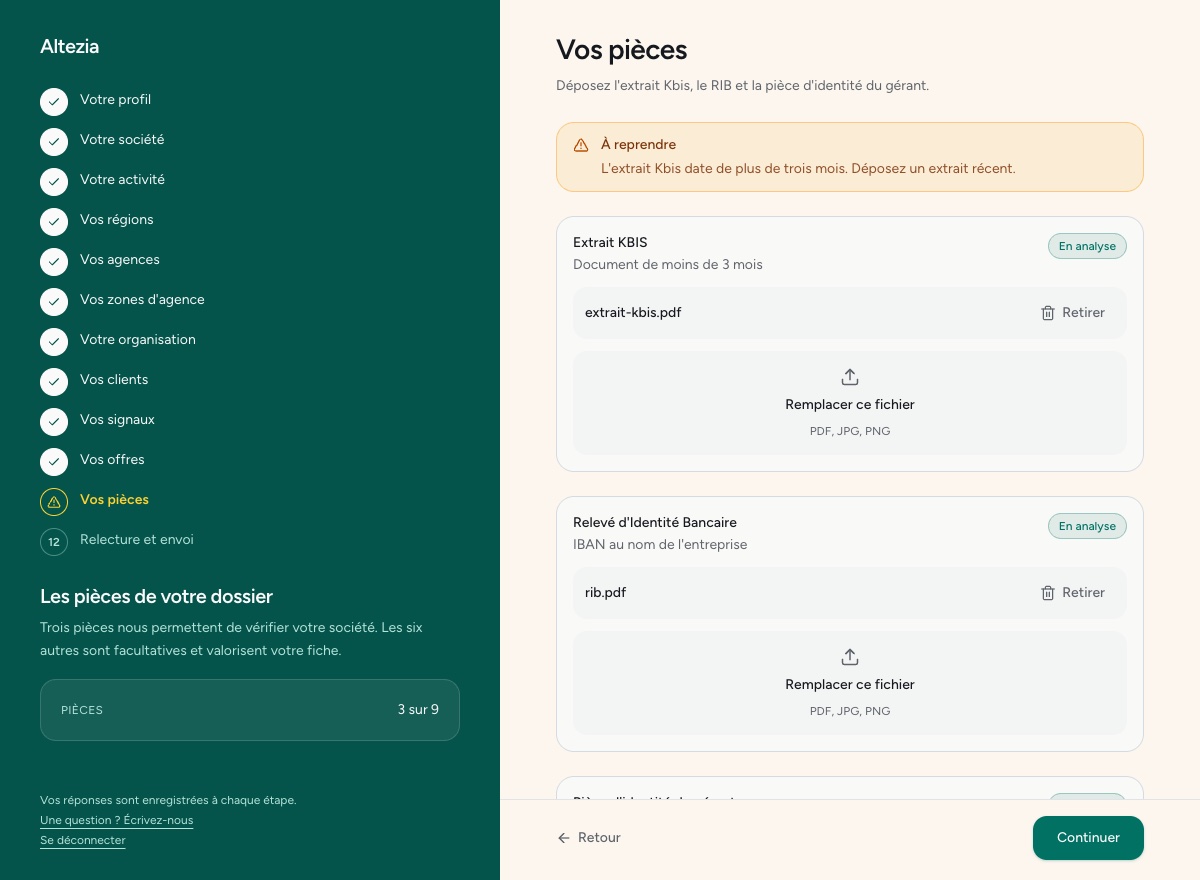Navigate to the Vos offres step

[x=112, y=460]
